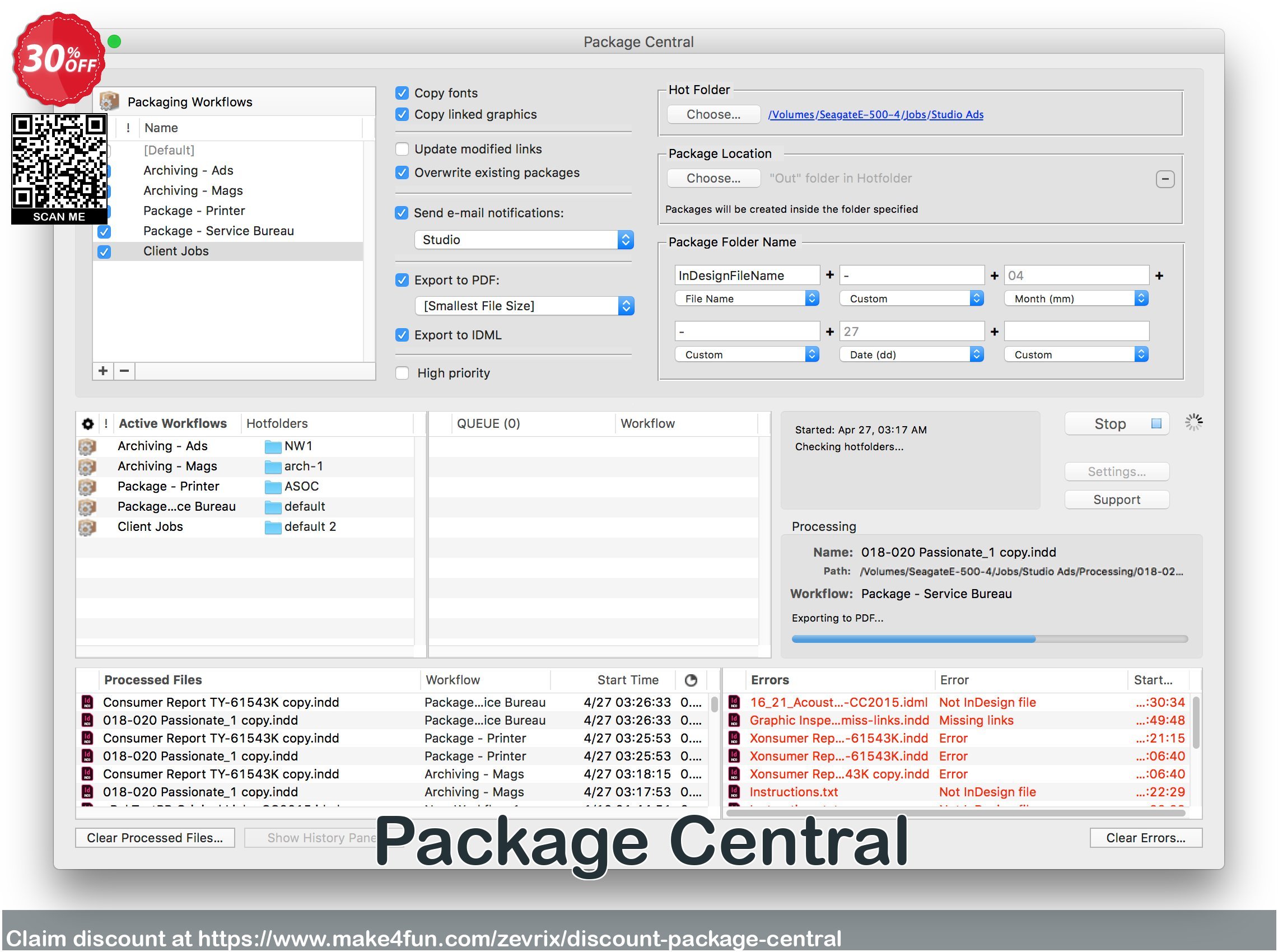Add a new packaging workflow with plus button
Image resolution: width=1278 pixels, height=952 pixels.
pos(103,371)
